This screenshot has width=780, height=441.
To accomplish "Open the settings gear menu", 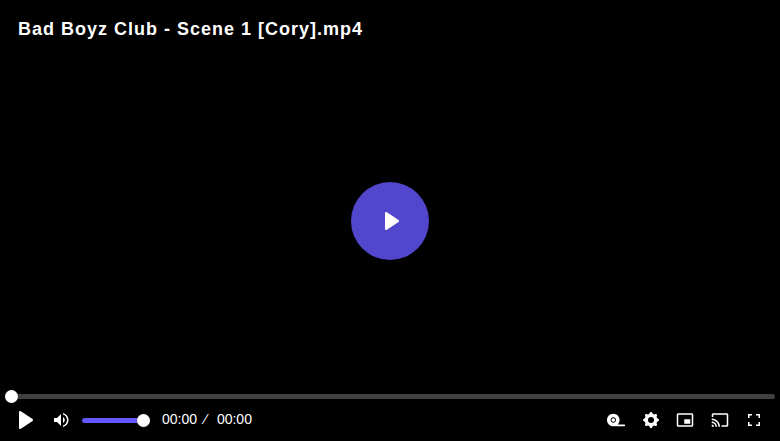I will [651, 420].
